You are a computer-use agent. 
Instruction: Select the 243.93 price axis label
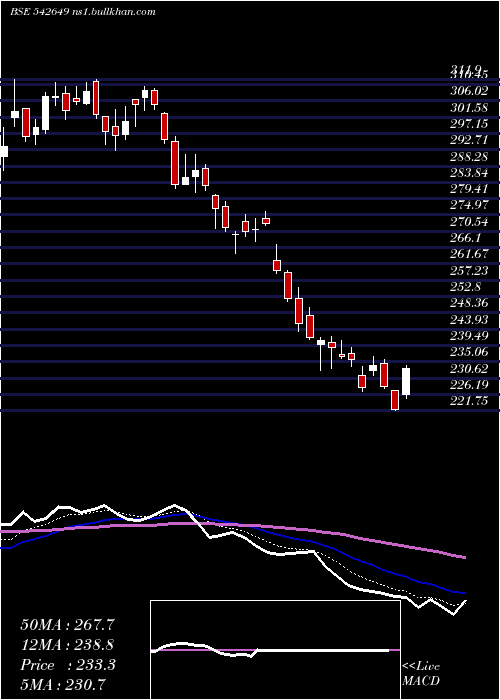(468, 319)
